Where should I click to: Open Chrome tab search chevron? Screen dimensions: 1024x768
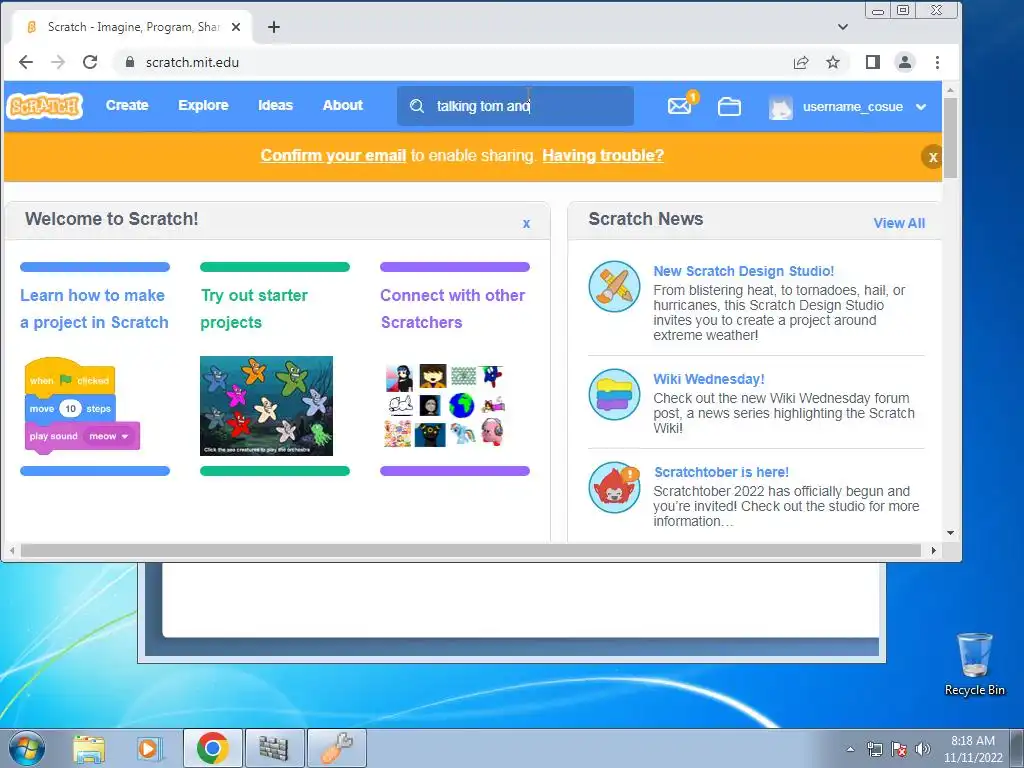coord(843,27)
